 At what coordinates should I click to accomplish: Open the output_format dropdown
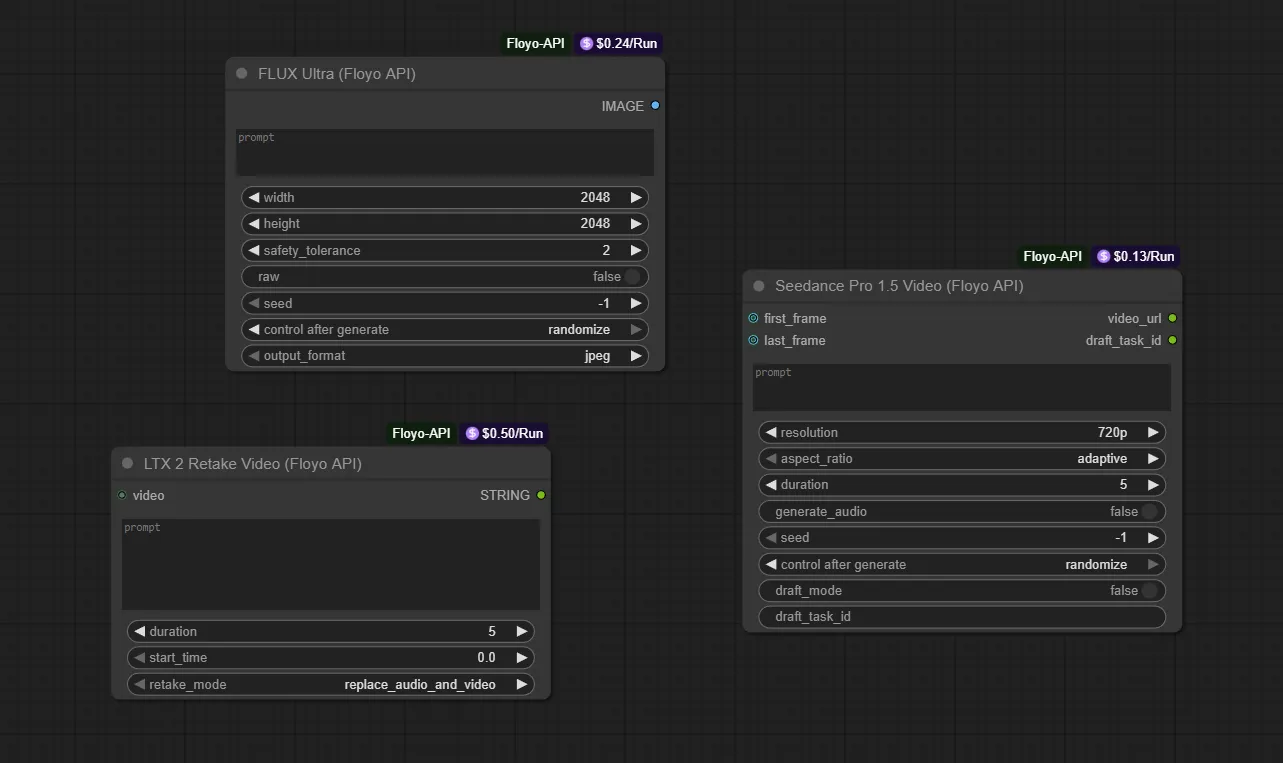pos(445,355)
